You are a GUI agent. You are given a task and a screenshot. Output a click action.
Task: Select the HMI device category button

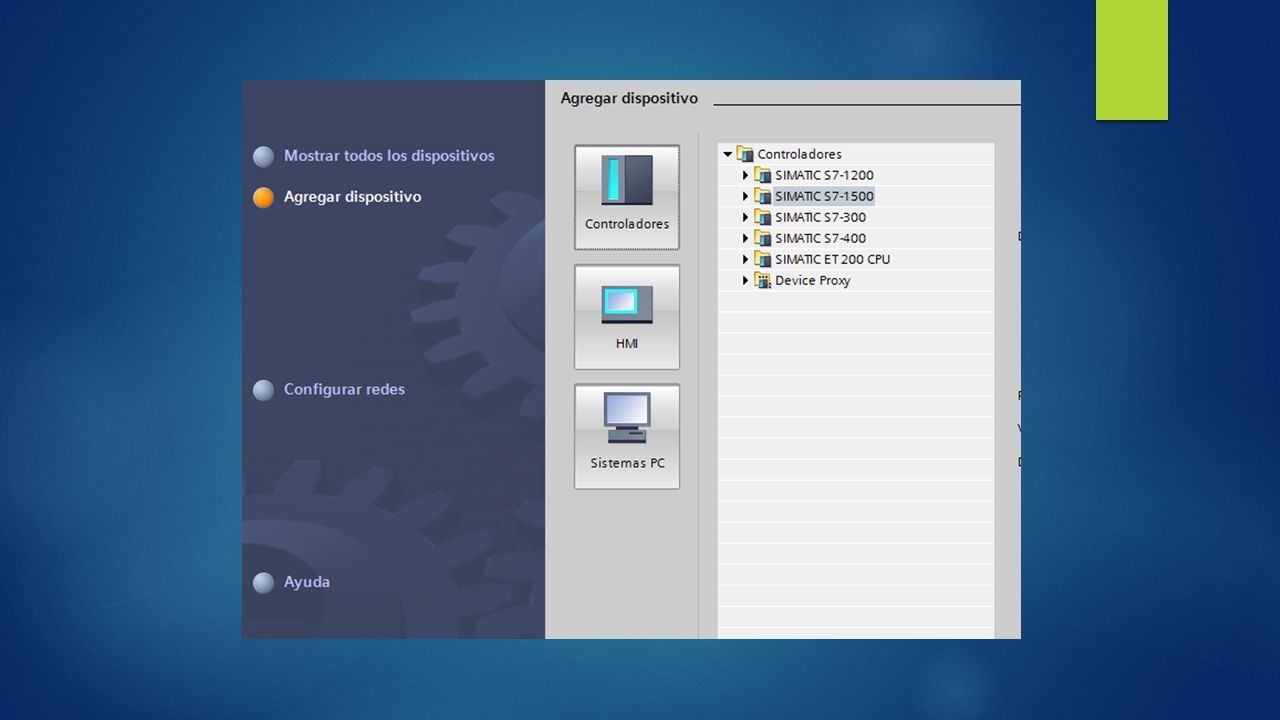point(627,317)
